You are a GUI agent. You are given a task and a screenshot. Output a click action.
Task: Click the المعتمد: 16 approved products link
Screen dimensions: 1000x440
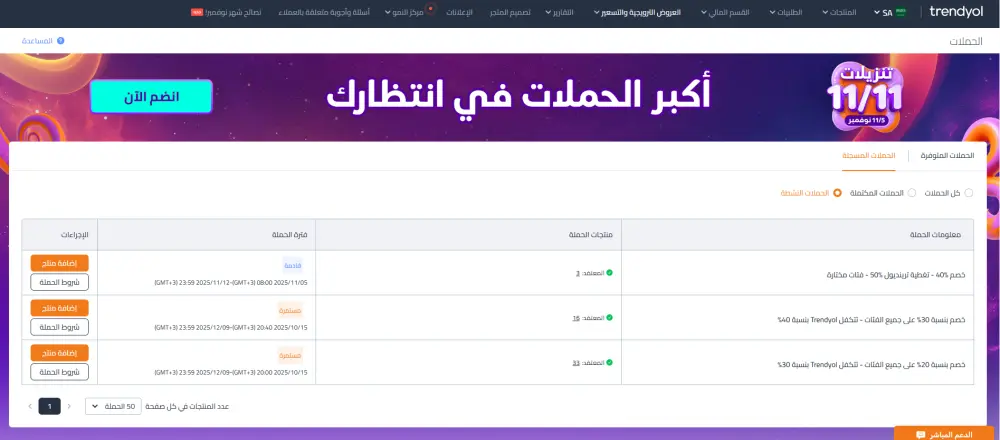588,318
